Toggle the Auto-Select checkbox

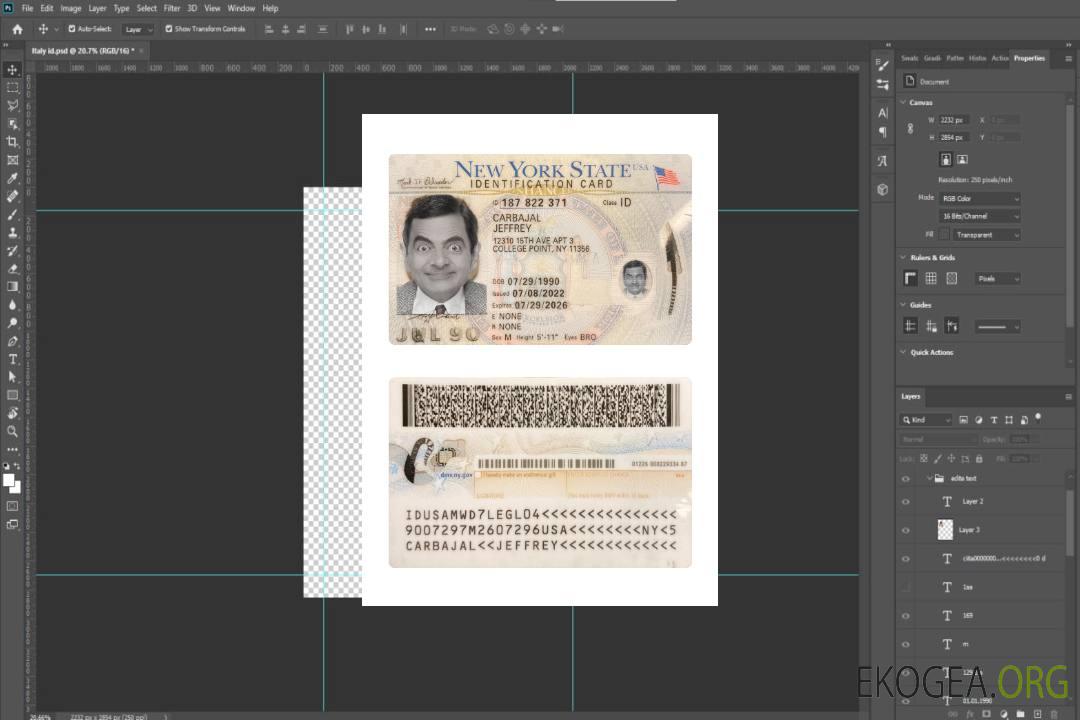click(x=72, y=29)
